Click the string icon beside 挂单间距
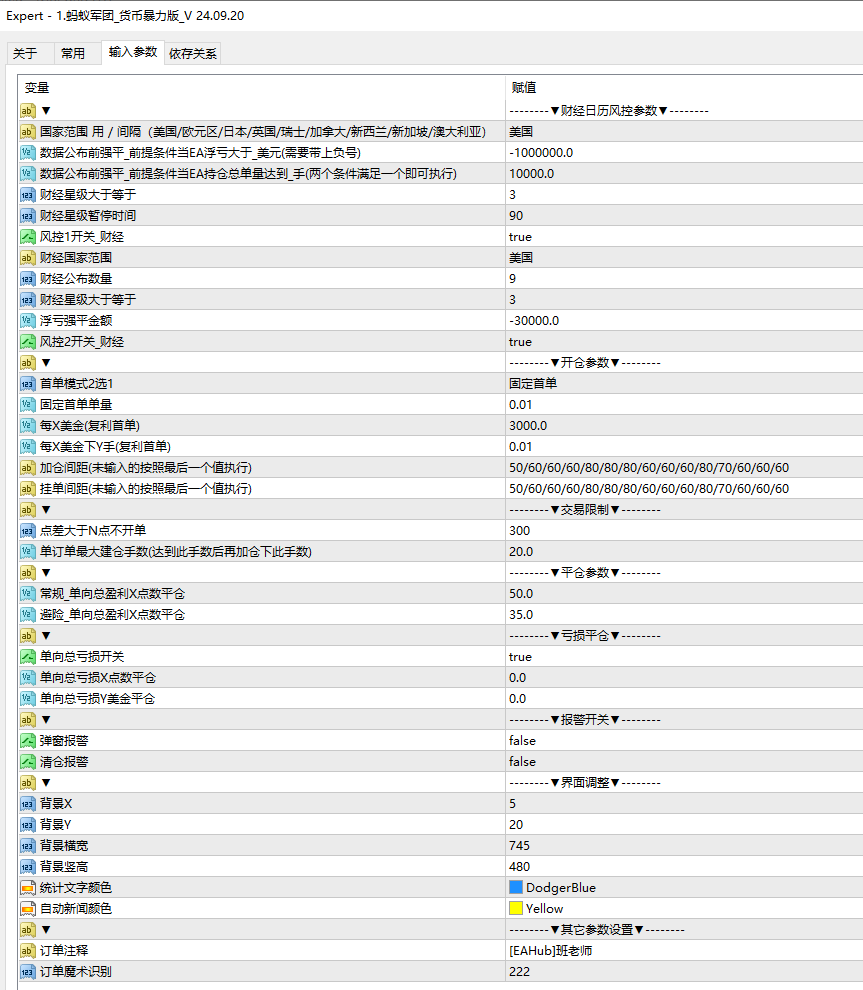The width and height of the screenshot is (863, 990). point(27,489)
